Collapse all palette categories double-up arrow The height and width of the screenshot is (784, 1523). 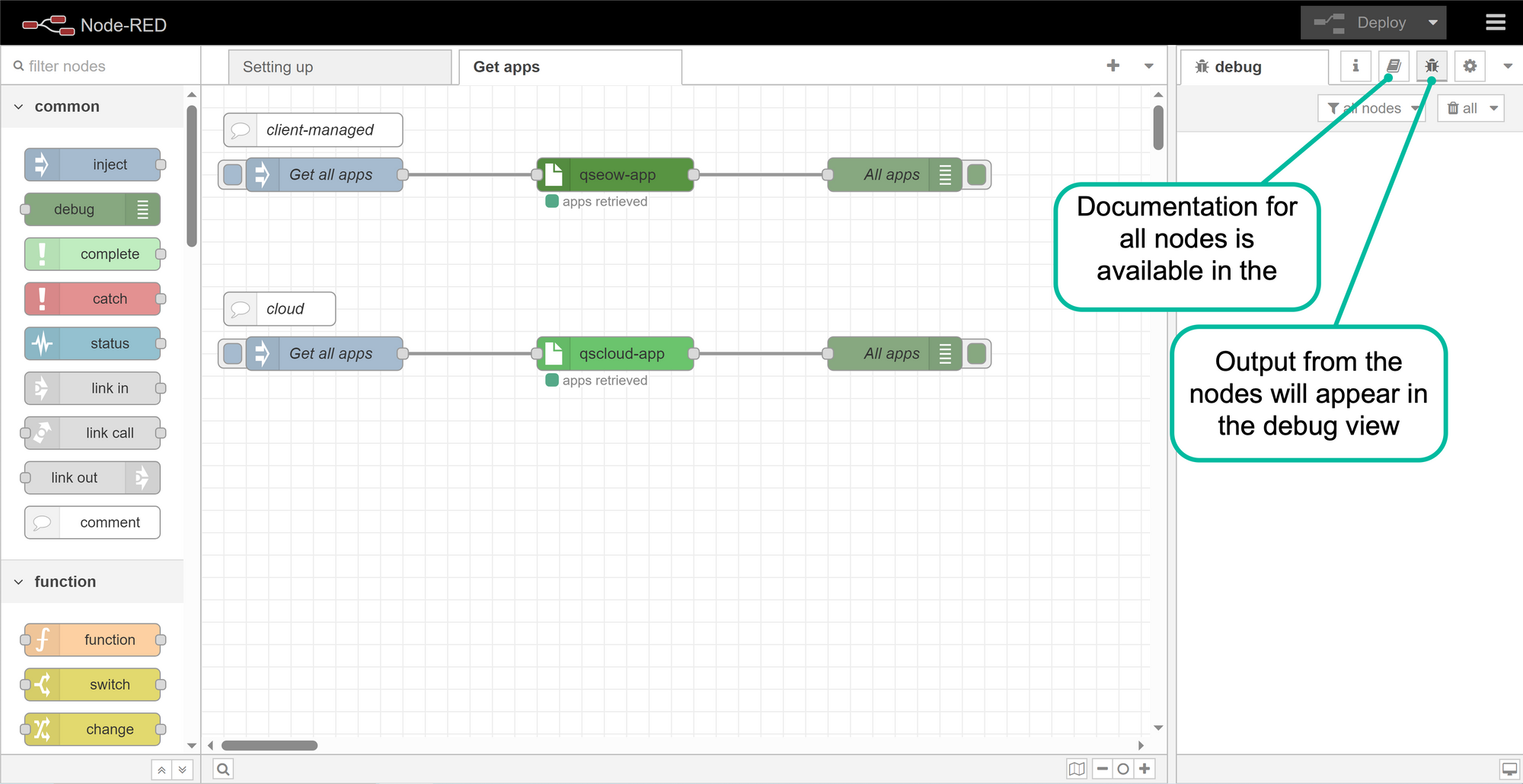pos(161,770)
